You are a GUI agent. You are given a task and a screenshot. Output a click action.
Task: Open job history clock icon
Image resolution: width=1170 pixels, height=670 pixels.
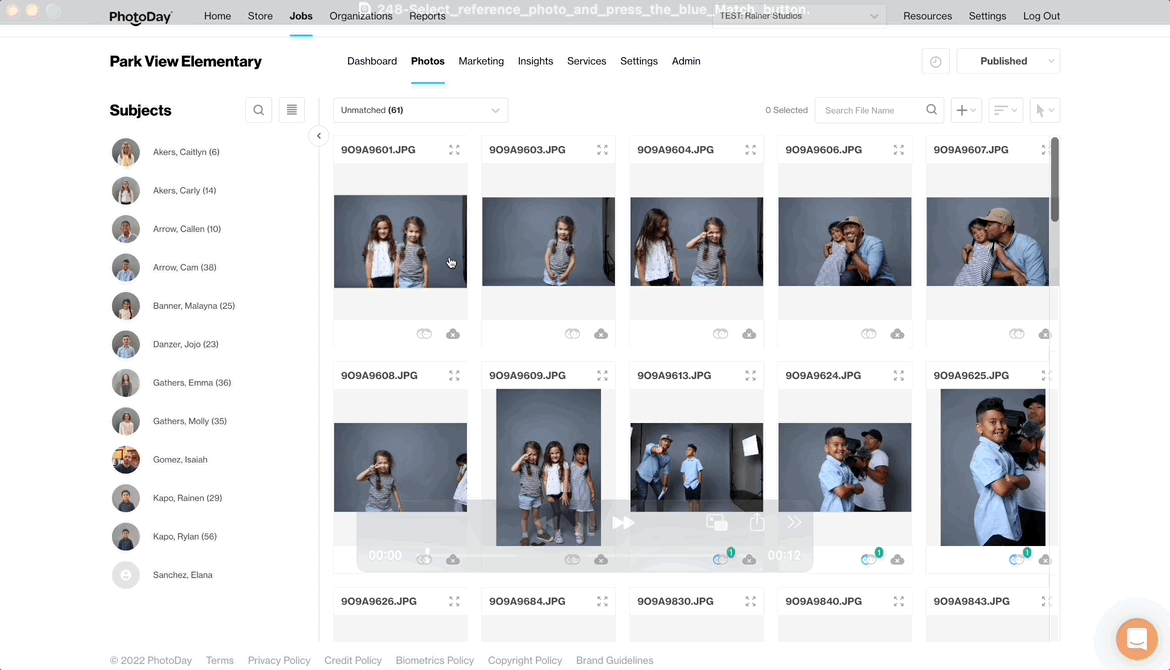(x=935, y=61)
